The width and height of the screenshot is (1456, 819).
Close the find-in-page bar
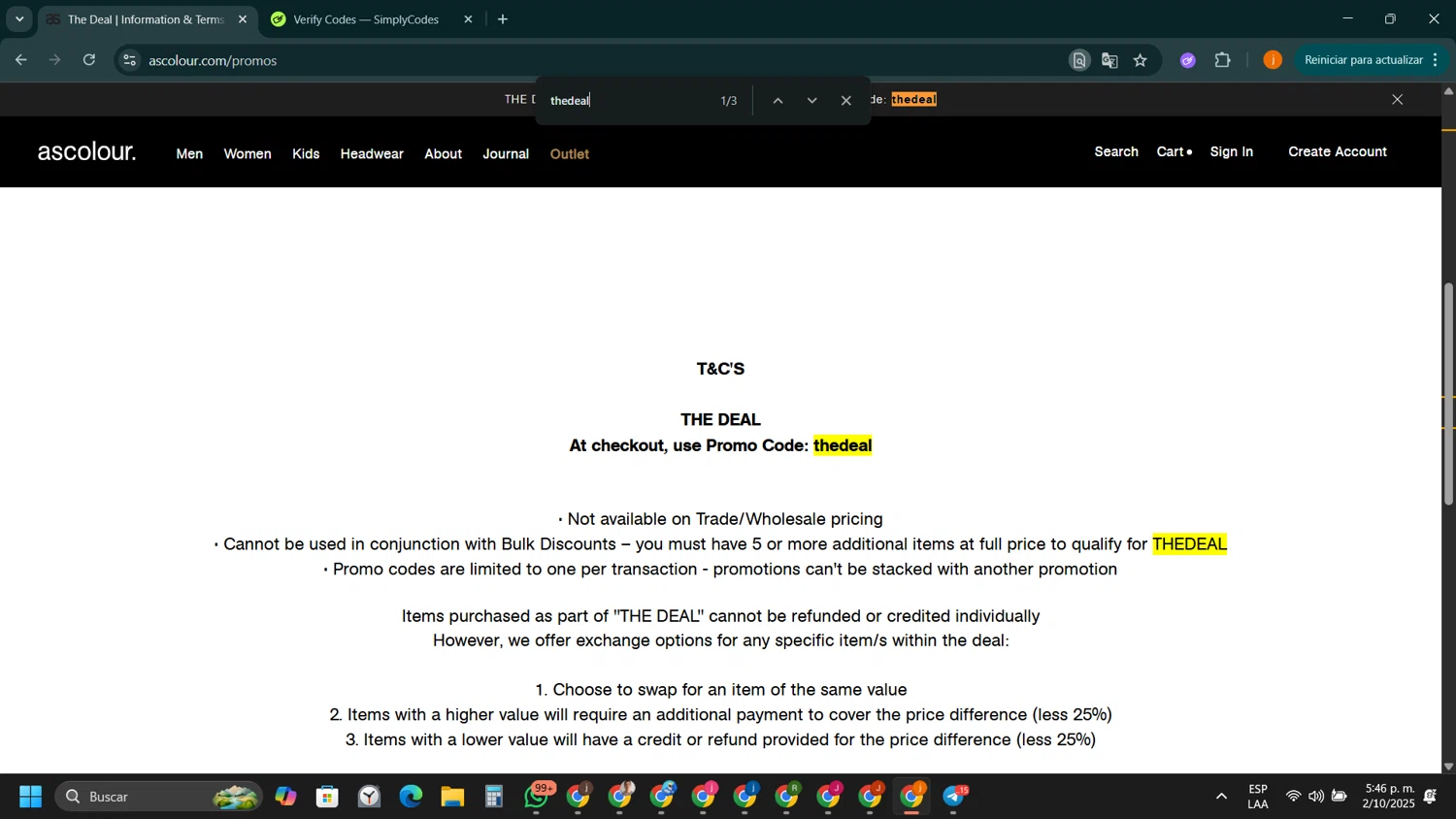pyautogui.click(x=846, y=101)
